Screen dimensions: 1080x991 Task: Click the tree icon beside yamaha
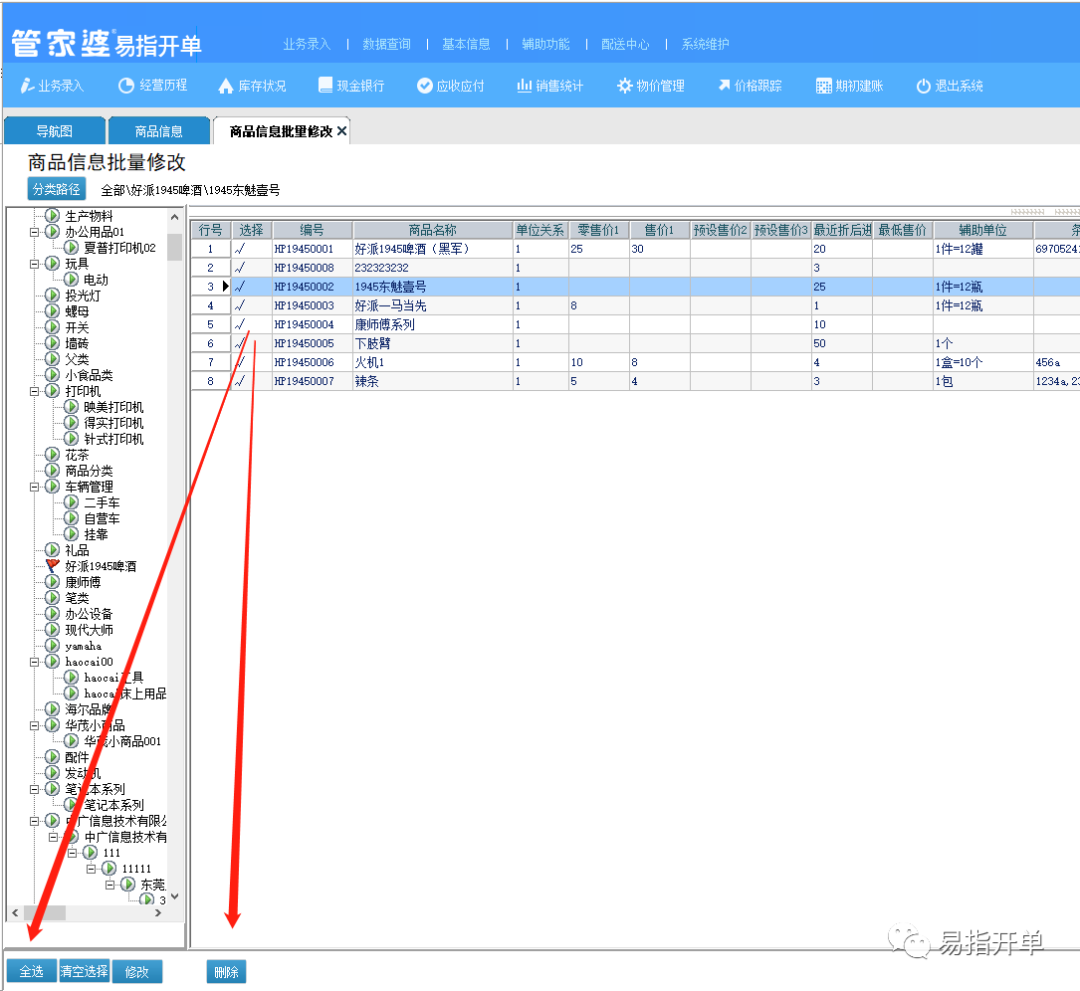(52, 645)
